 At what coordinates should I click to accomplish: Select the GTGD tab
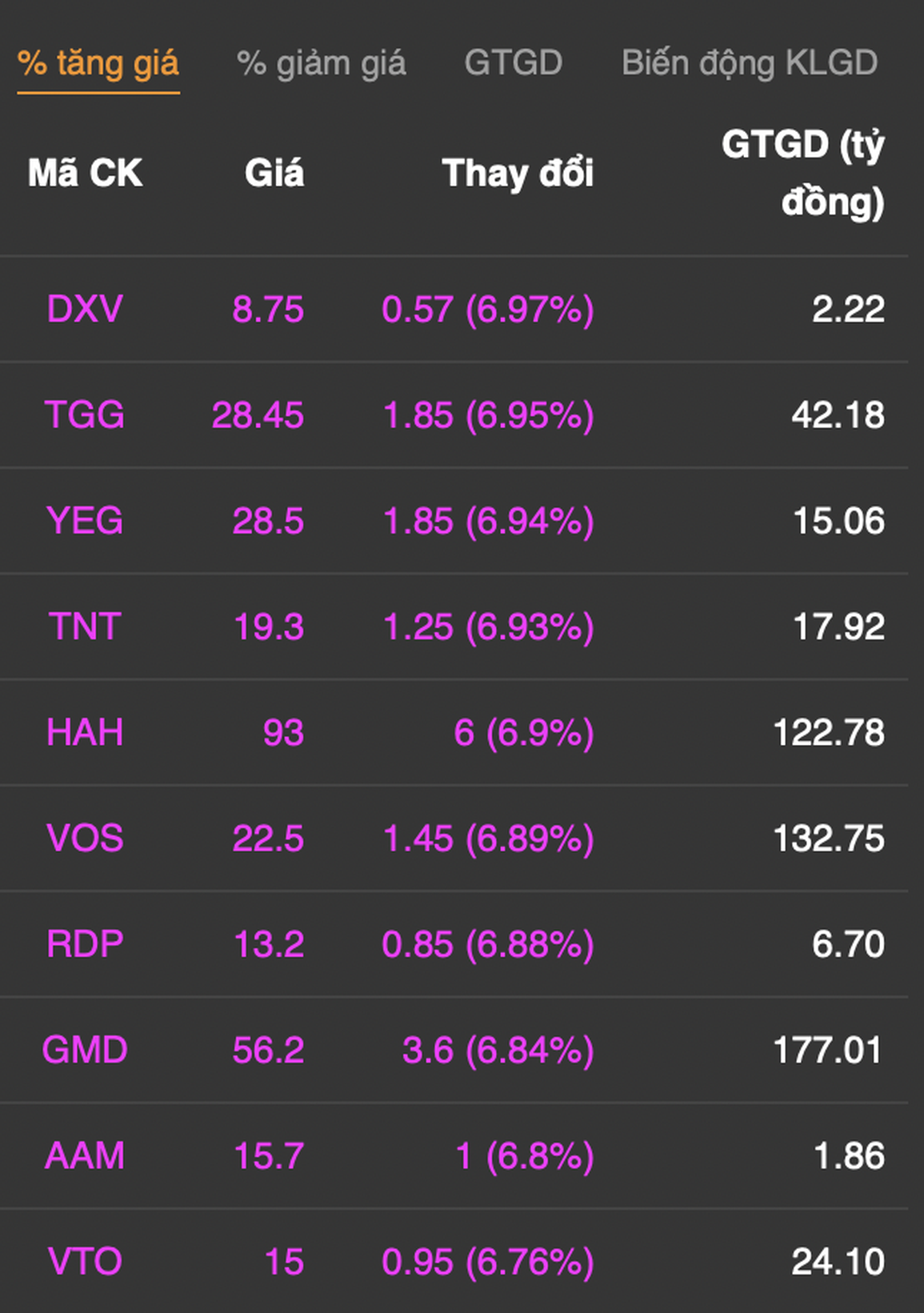[513, 63]
